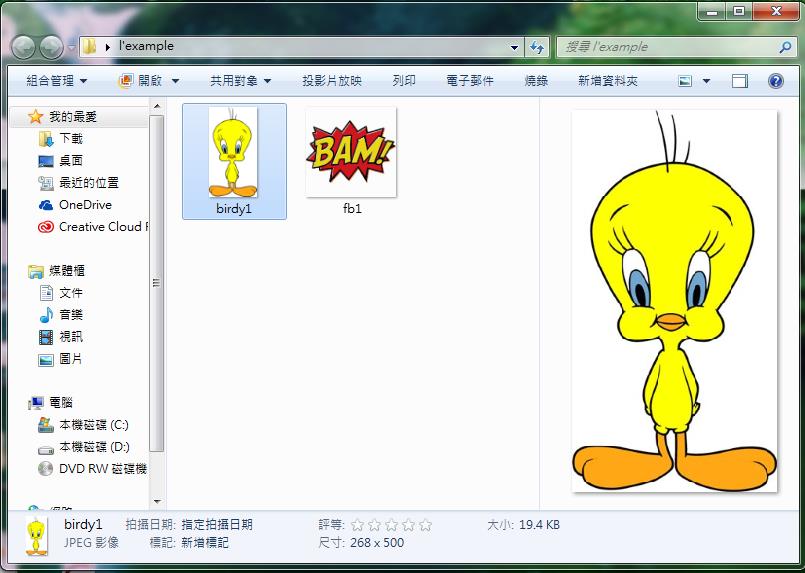Image resolution: width=805 pixels, height=573 pixels.
Task: Select the birdy1 image thumbnail
Action: tap(234, 161)
